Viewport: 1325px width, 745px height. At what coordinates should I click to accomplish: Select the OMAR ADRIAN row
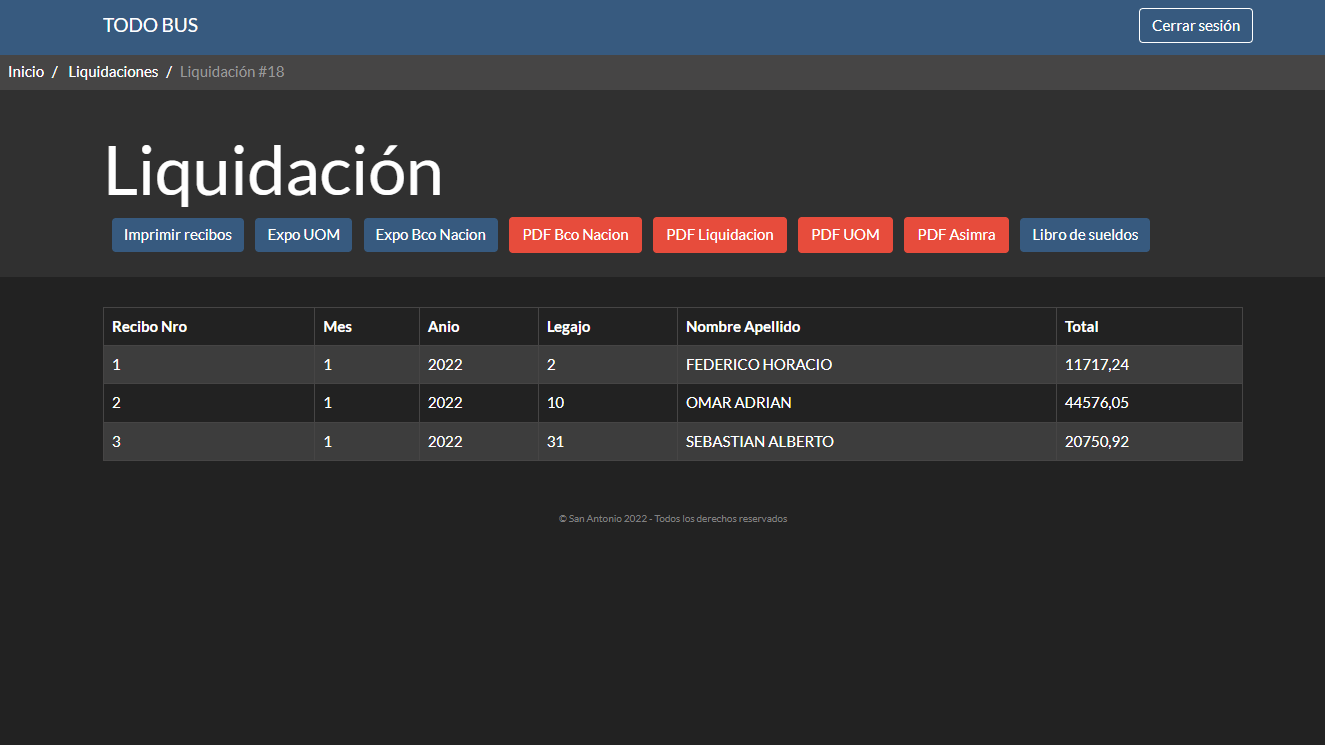point(738,403)
